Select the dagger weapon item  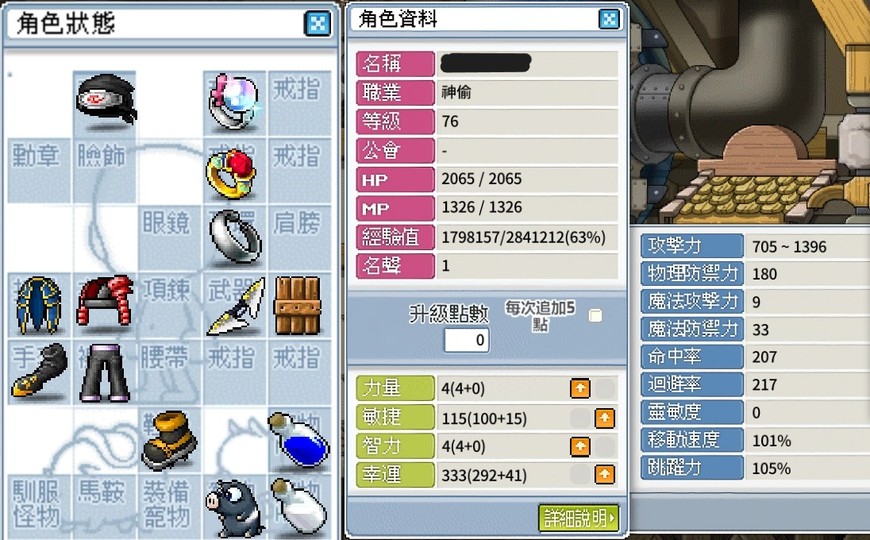[x=236, y=307]
